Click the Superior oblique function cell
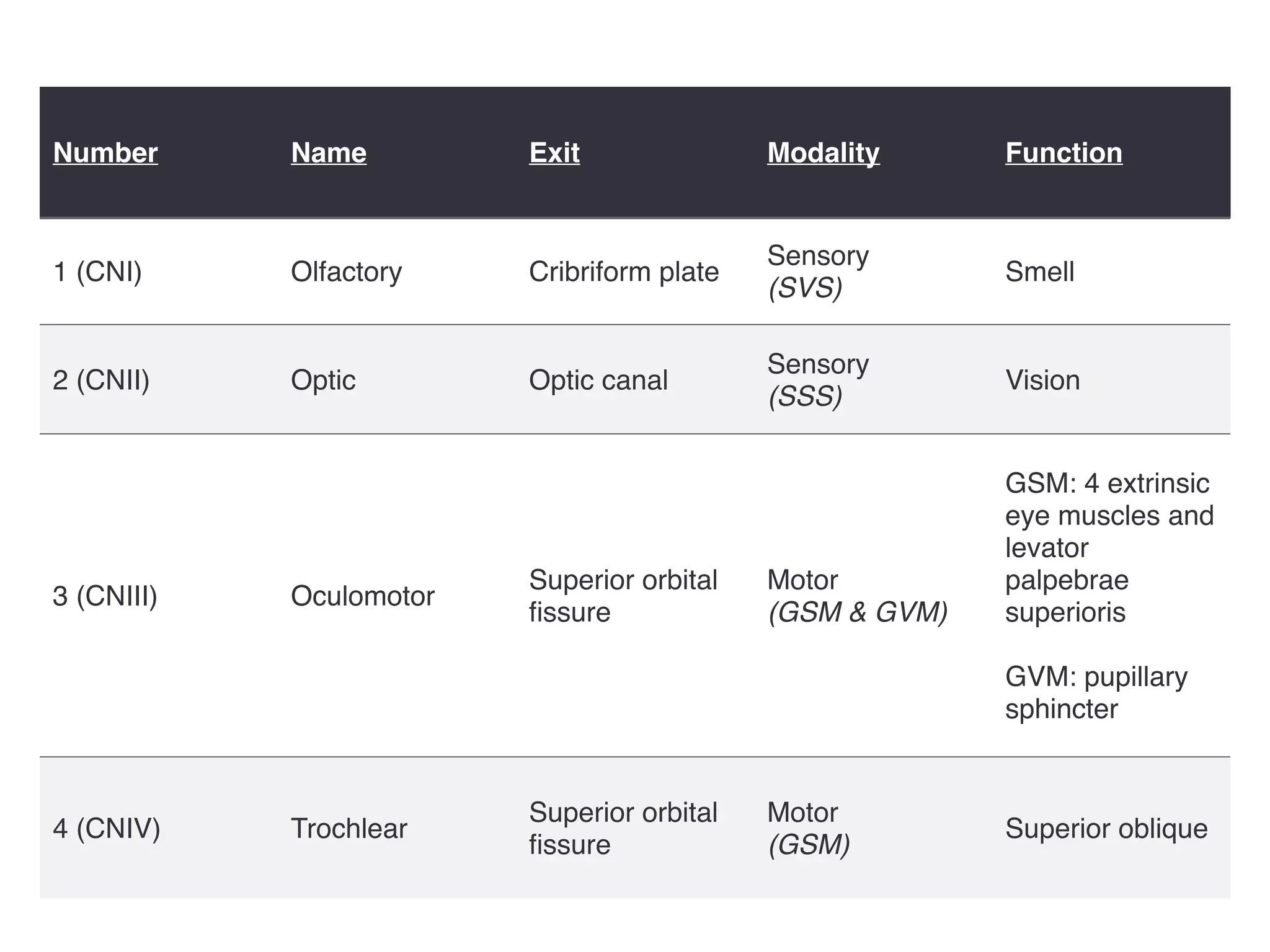The width and height of the screenshot is (1270, 952). pos(1106,828)
